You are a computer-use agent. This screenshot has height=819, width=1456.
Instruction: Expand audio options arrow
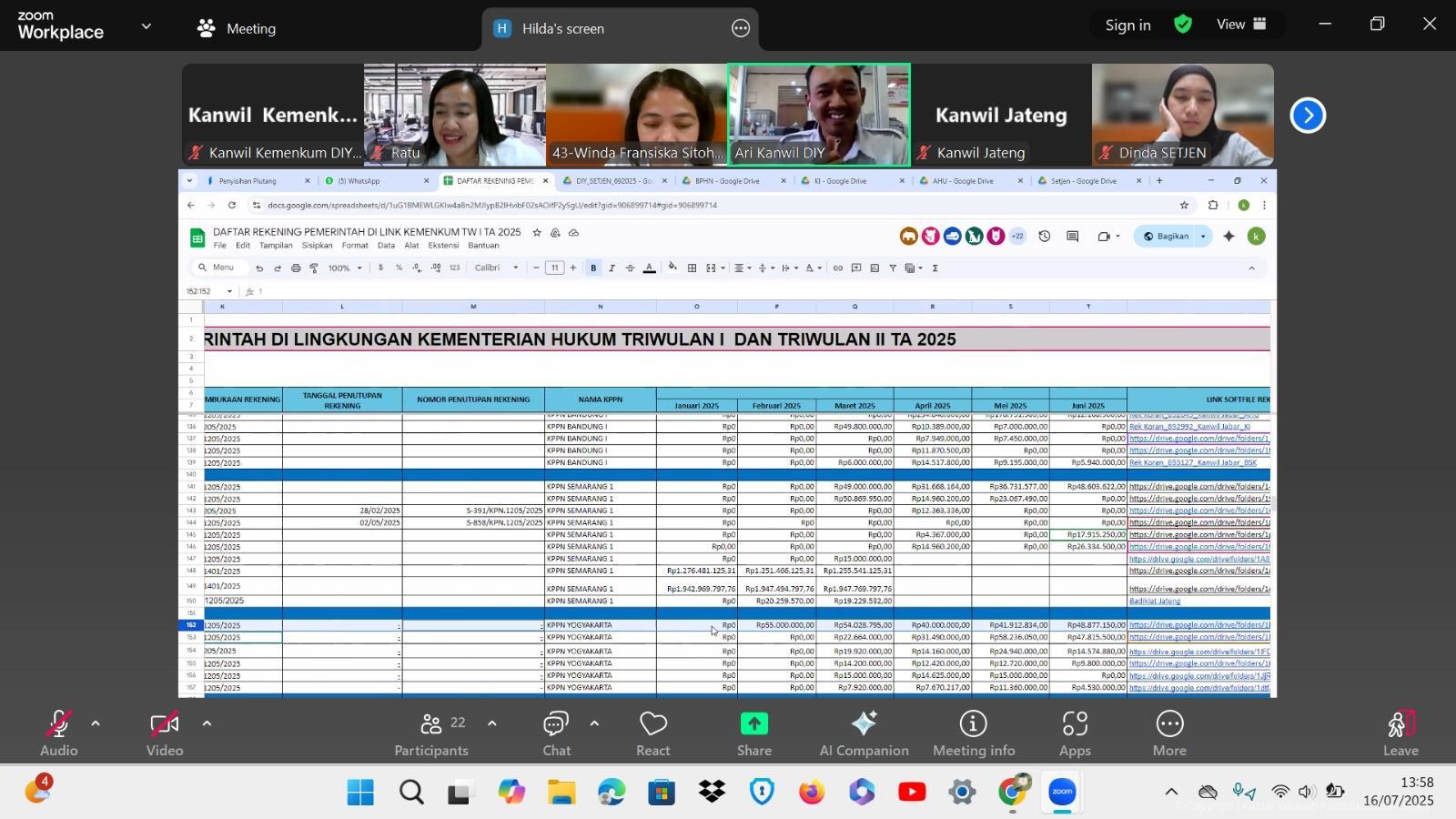click(96, 724)
